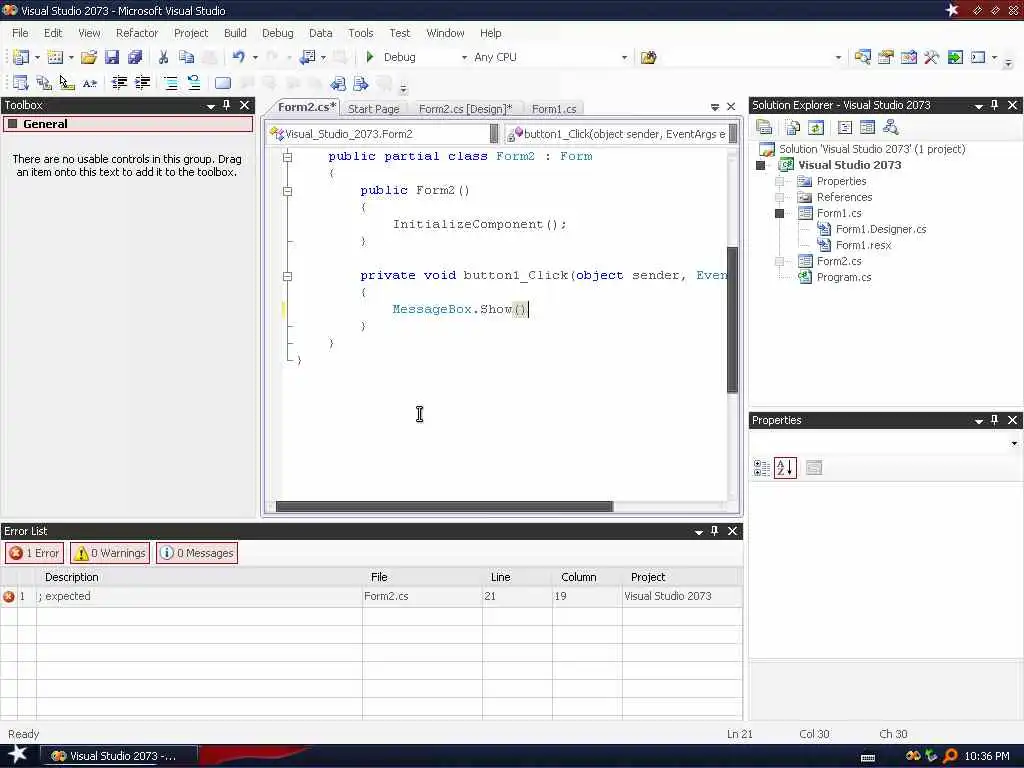Screen dimensions: 1024x768
Task: Open the Command Window toolbar icon
Action: pyautogui.click(x=978, y=57)
